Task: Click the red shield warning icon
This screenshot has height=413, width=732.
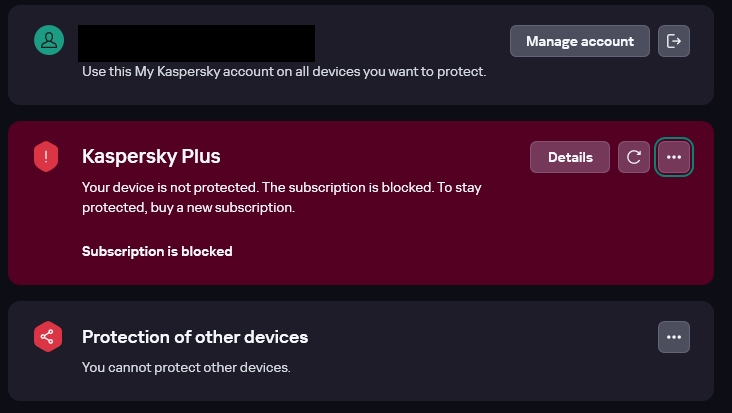Action: pos(47,157)
